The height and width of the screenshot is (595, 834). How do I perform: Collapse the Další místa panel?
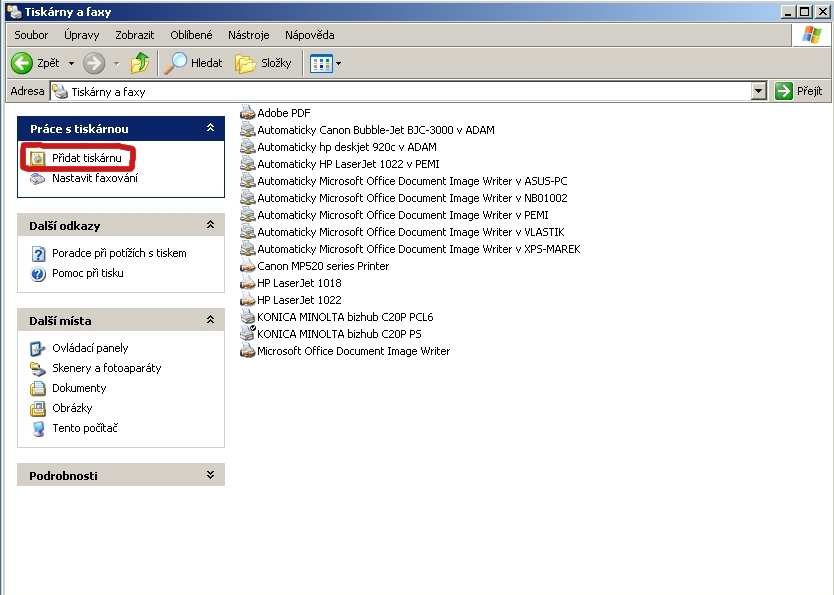(x=210, y=320)
